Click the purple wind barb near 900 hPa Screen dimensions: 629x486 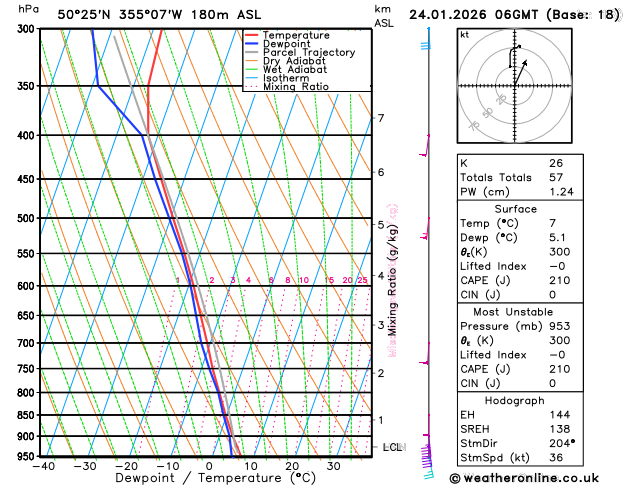[426, 426]
